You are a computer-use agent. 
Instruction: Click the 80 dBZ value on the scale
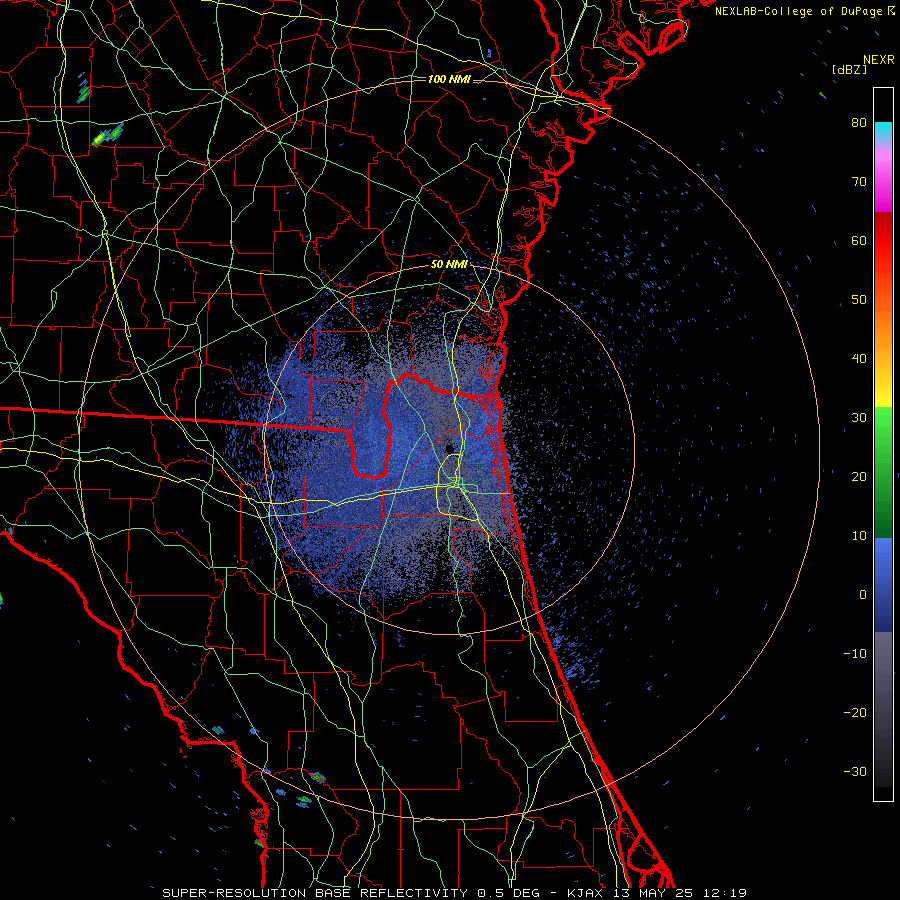pyautogui.click(x=859, y=123)
